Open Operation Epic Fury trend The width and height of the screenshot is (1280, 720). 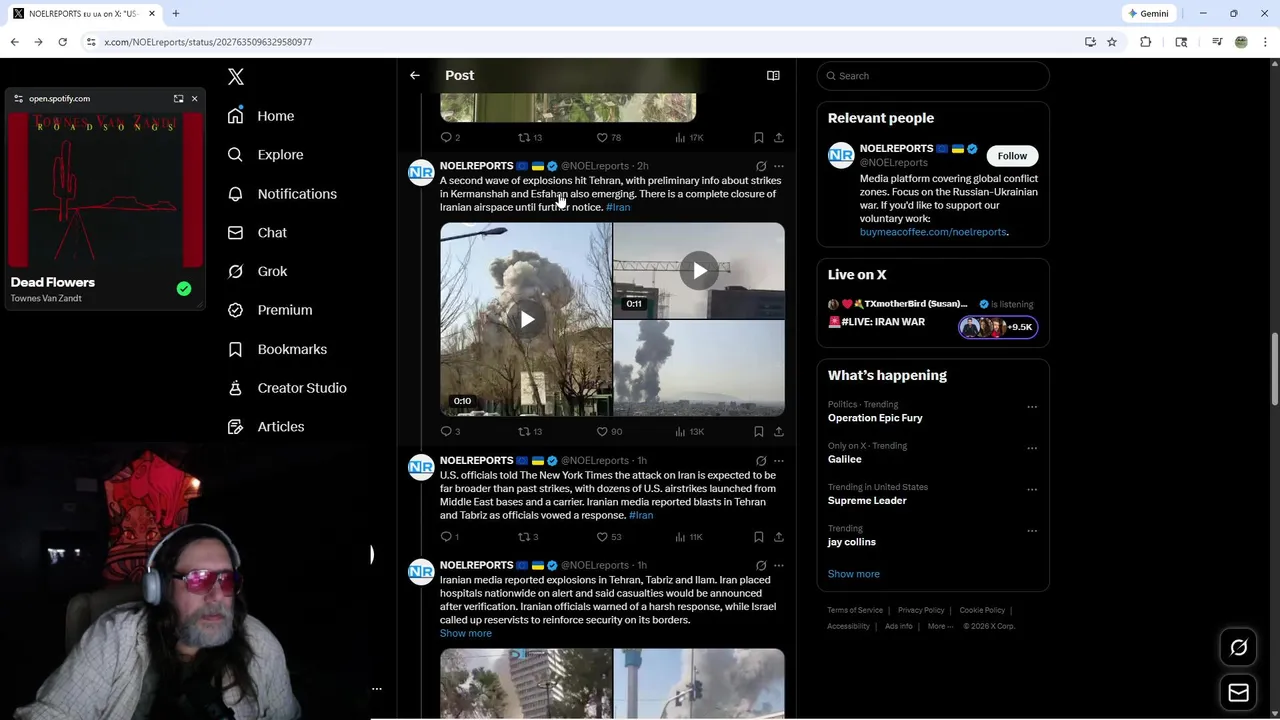pos(875,418)
